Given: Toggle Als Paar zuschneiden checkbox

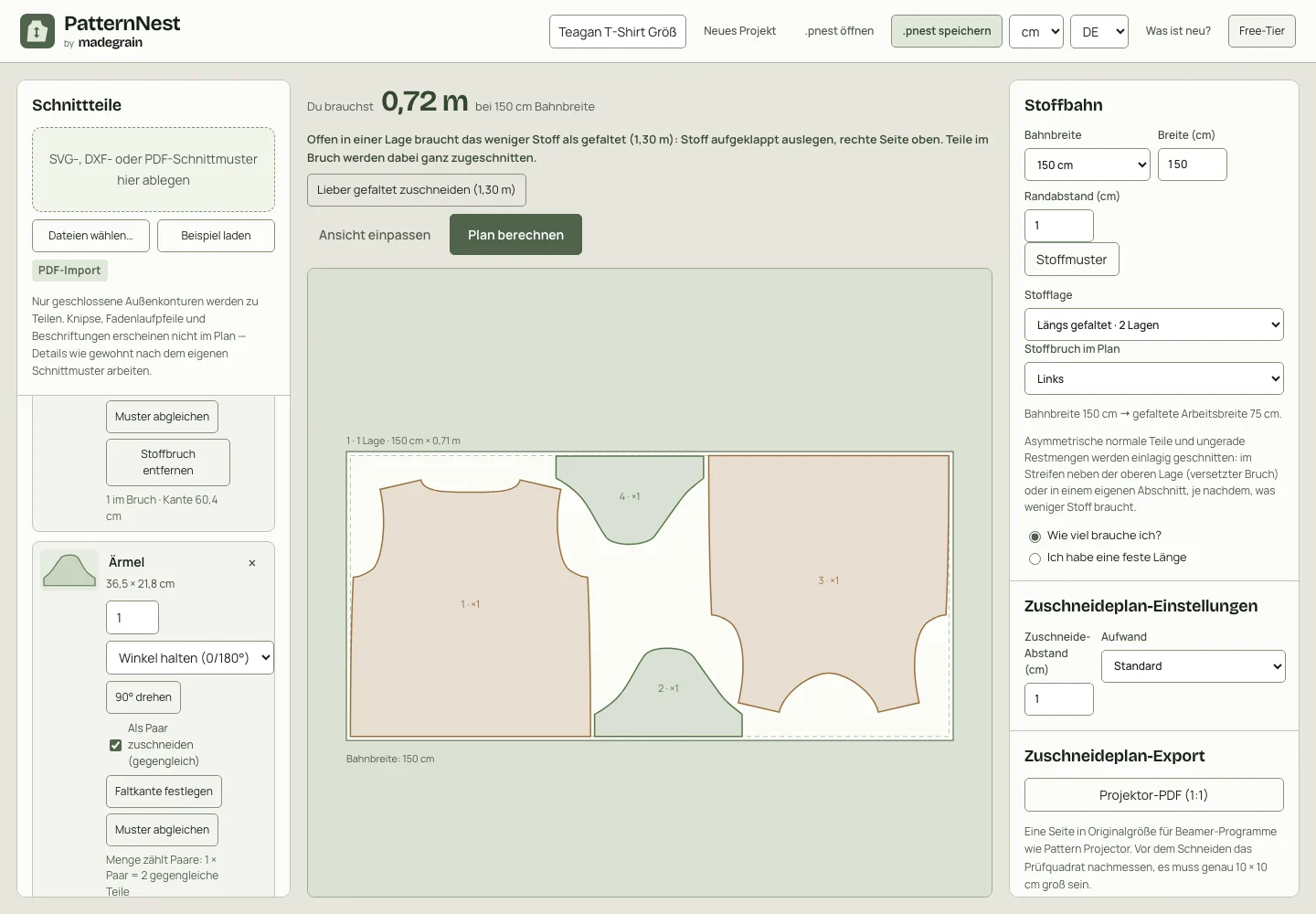Looking at the screenshot, I should [116, 745].
